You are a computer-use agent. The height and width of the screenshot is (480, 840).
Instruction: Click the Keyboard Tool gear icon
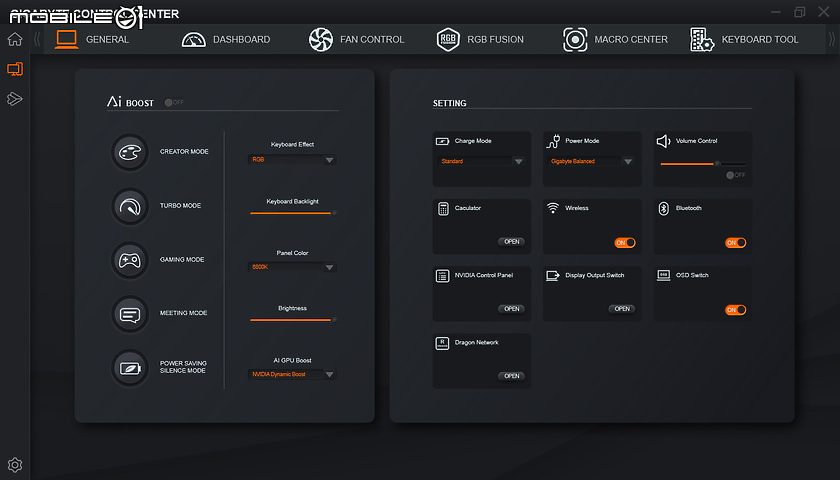tap(702, 40)
